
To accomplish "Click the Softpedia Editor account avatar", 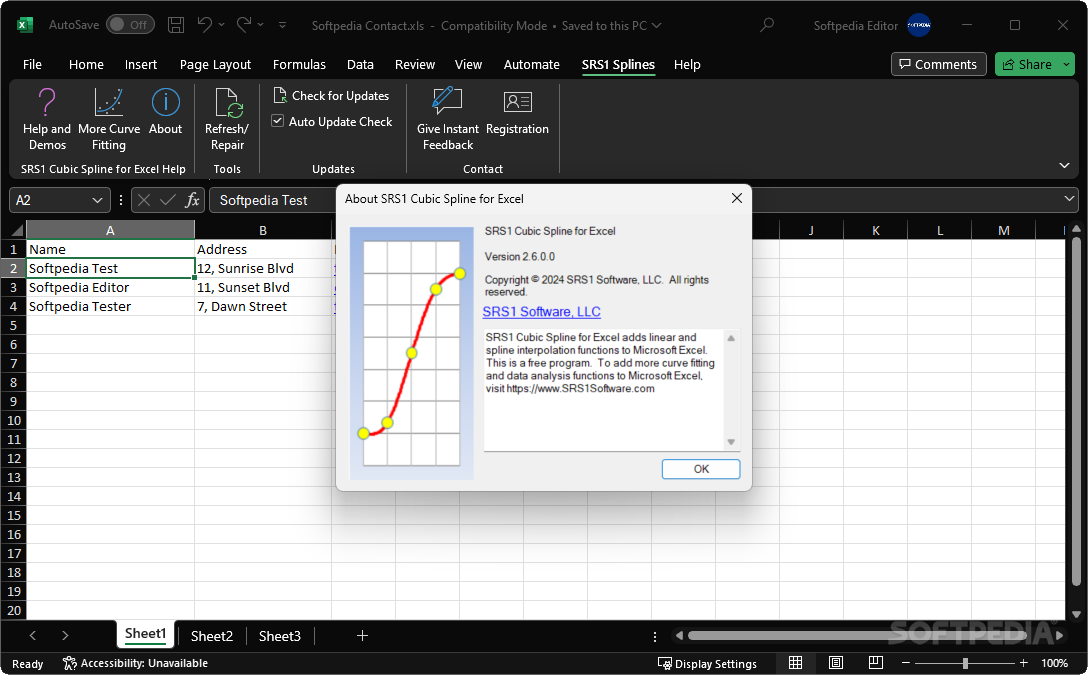I will pyautogui.click(x=919, y=25).
